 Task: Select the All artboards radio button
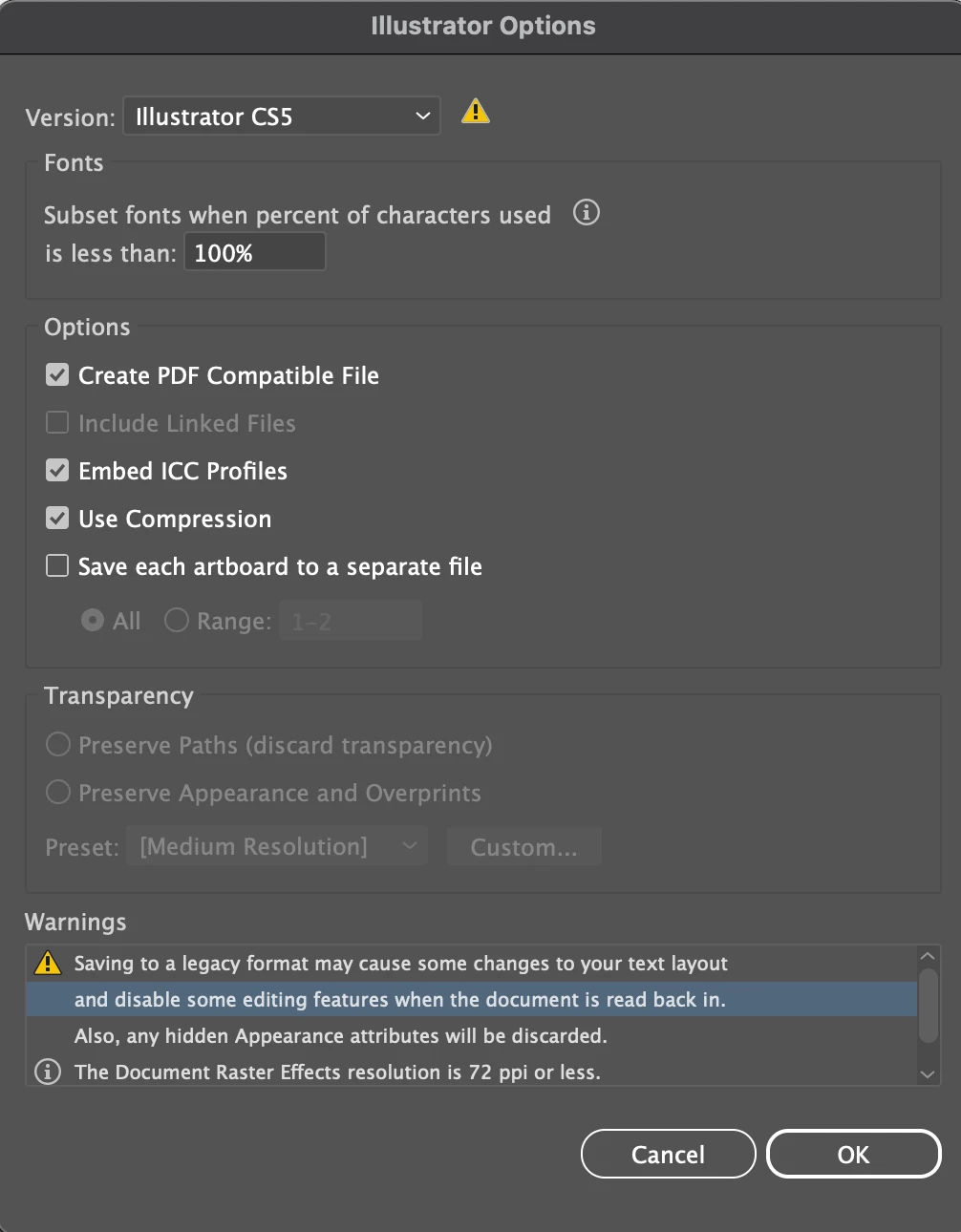tap(93, 621)
